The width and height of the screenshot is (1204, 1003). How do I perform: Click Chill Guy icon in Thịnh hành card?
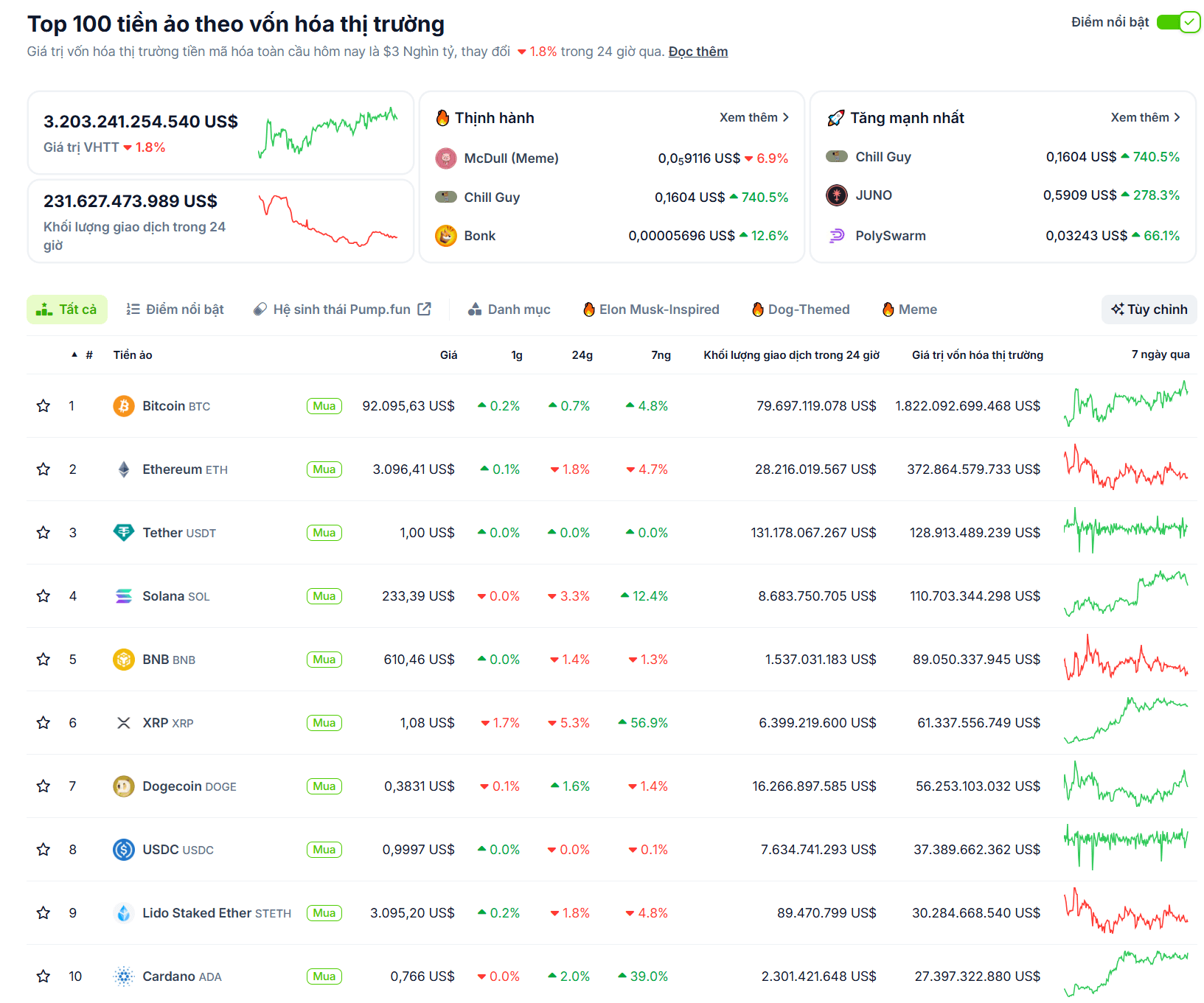click(x=446, y=197)
